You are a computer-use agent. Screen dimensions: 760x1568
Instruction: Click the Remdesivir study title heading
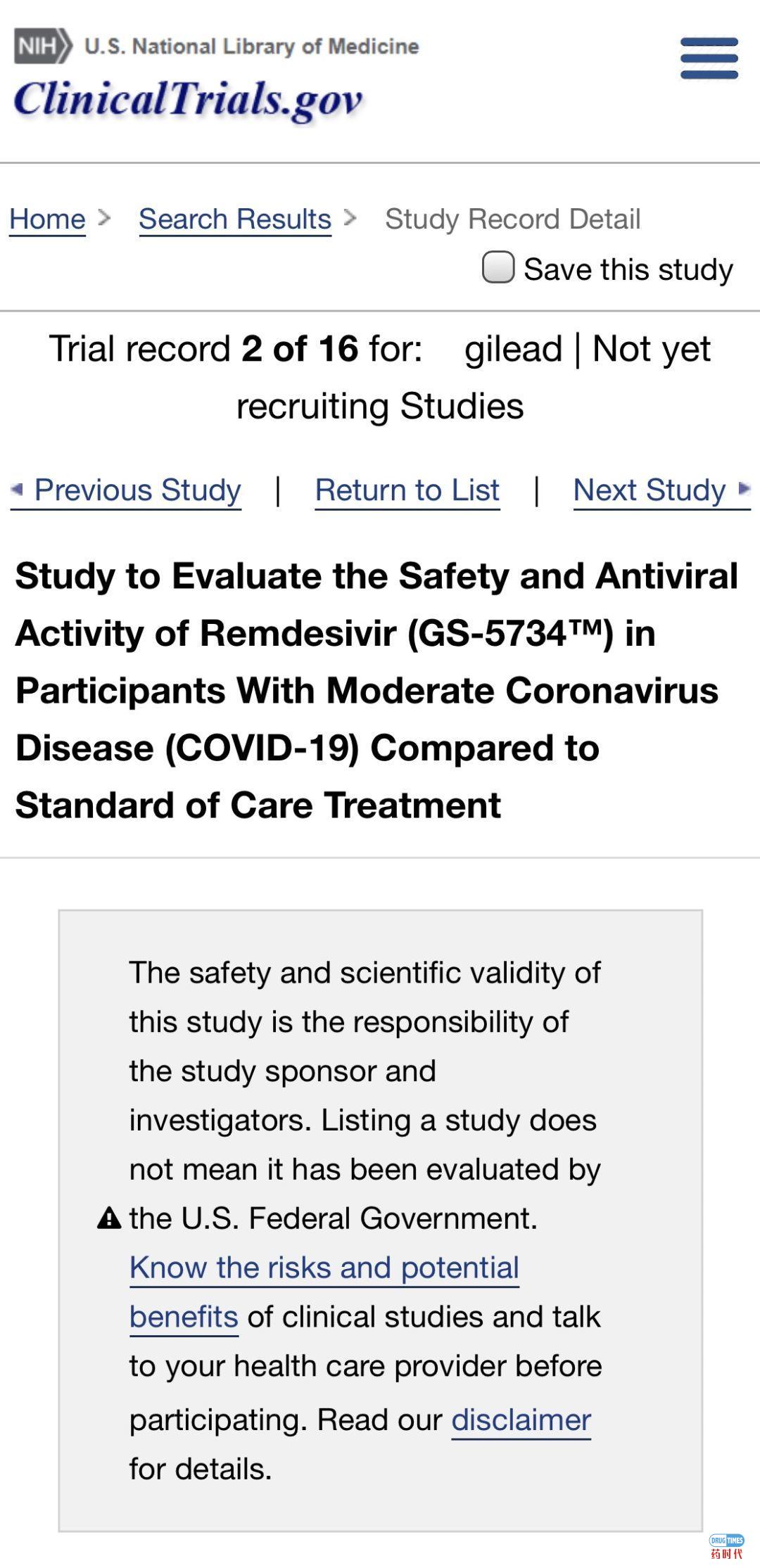[x=377, y=690]
